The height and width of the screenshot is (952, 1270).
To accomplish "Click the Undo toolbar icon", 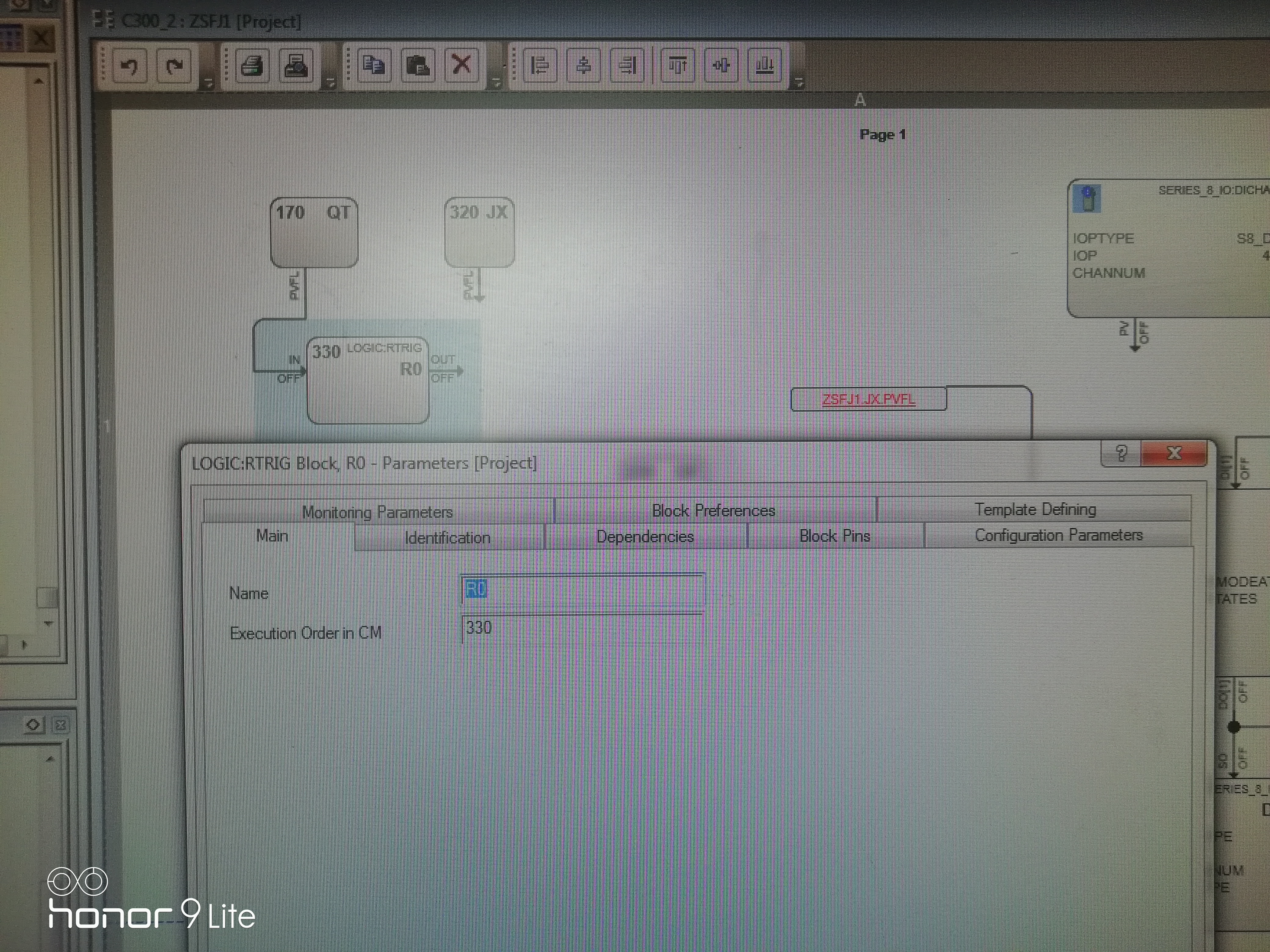I will click(x=130, y=66).
